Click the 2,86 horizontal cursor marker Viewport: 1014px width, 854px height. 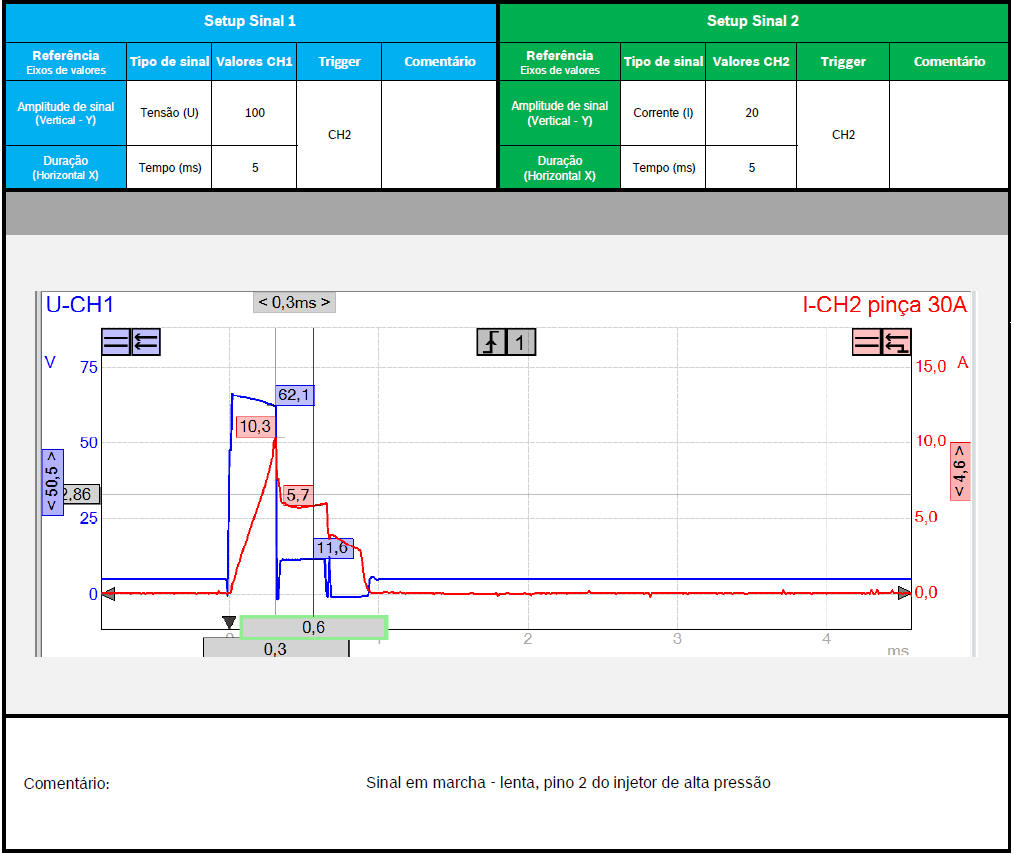(79, 494)
